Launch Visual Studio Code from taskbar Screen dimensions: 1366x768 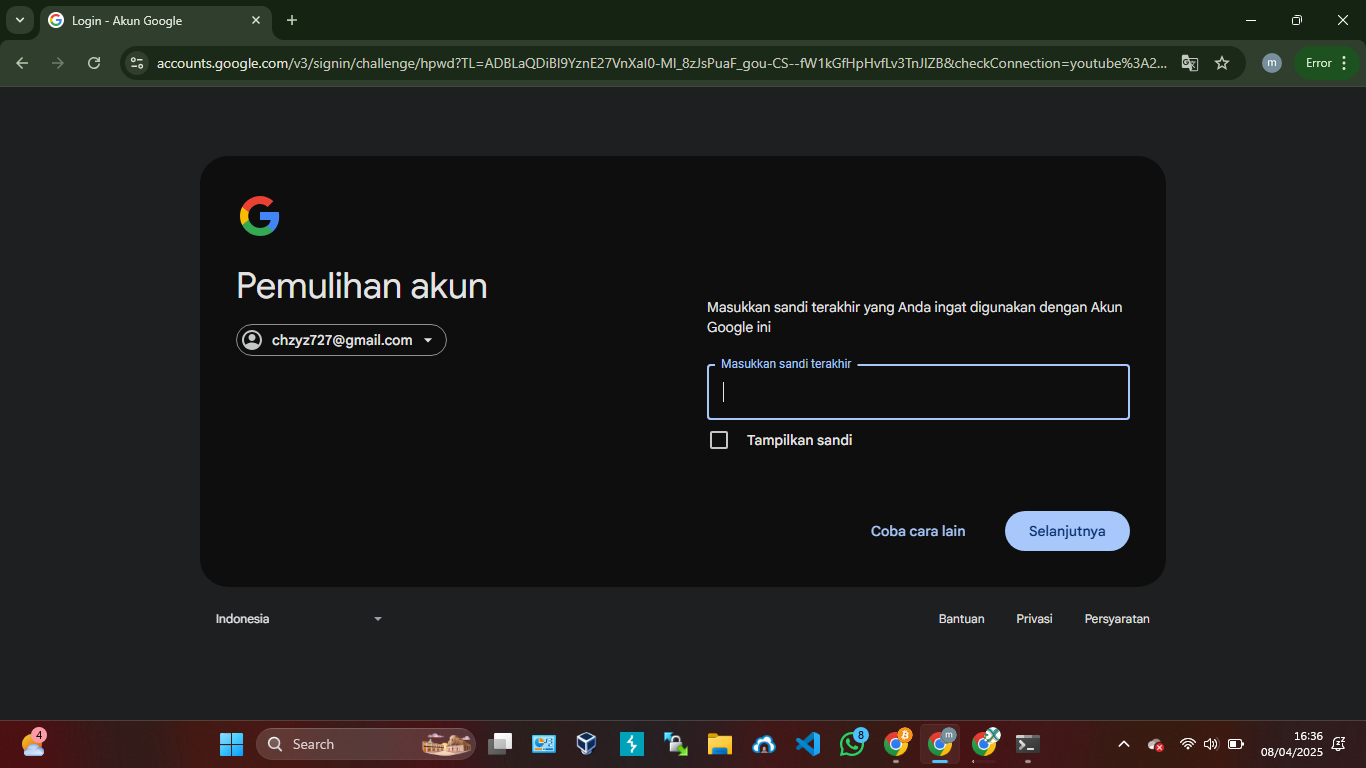(808, 744)
